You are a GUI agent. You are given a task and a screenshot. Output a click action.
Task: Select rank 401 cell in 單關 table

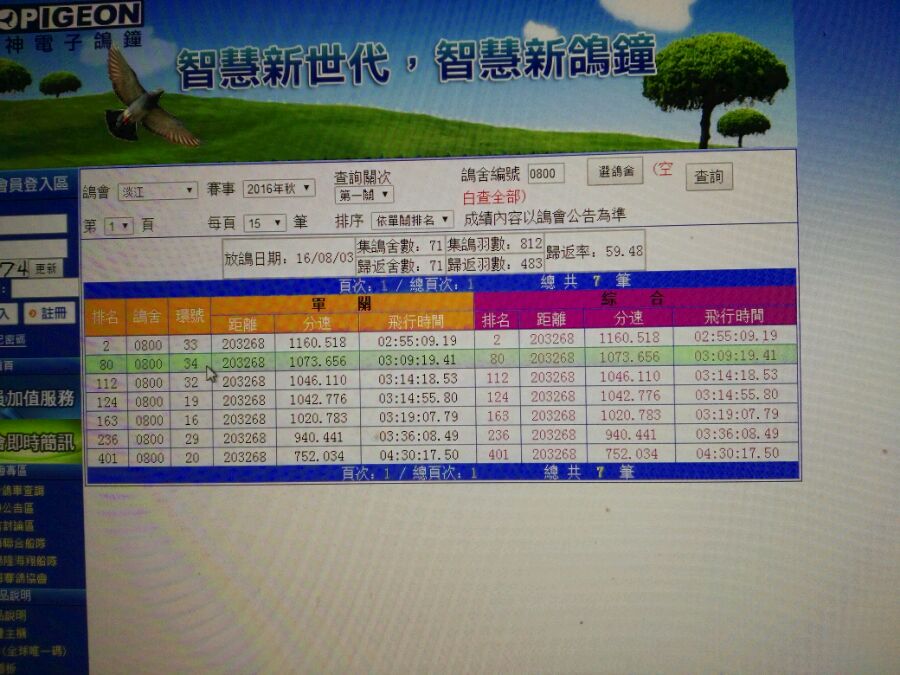point(107,459)
